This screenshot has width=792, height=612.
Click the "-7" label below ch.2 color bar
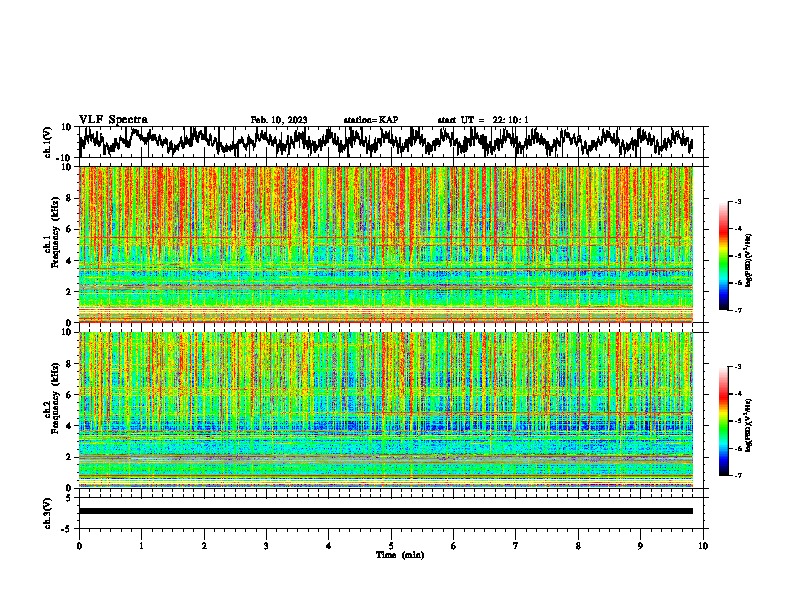pyautogui.click(x=737, y=475)
